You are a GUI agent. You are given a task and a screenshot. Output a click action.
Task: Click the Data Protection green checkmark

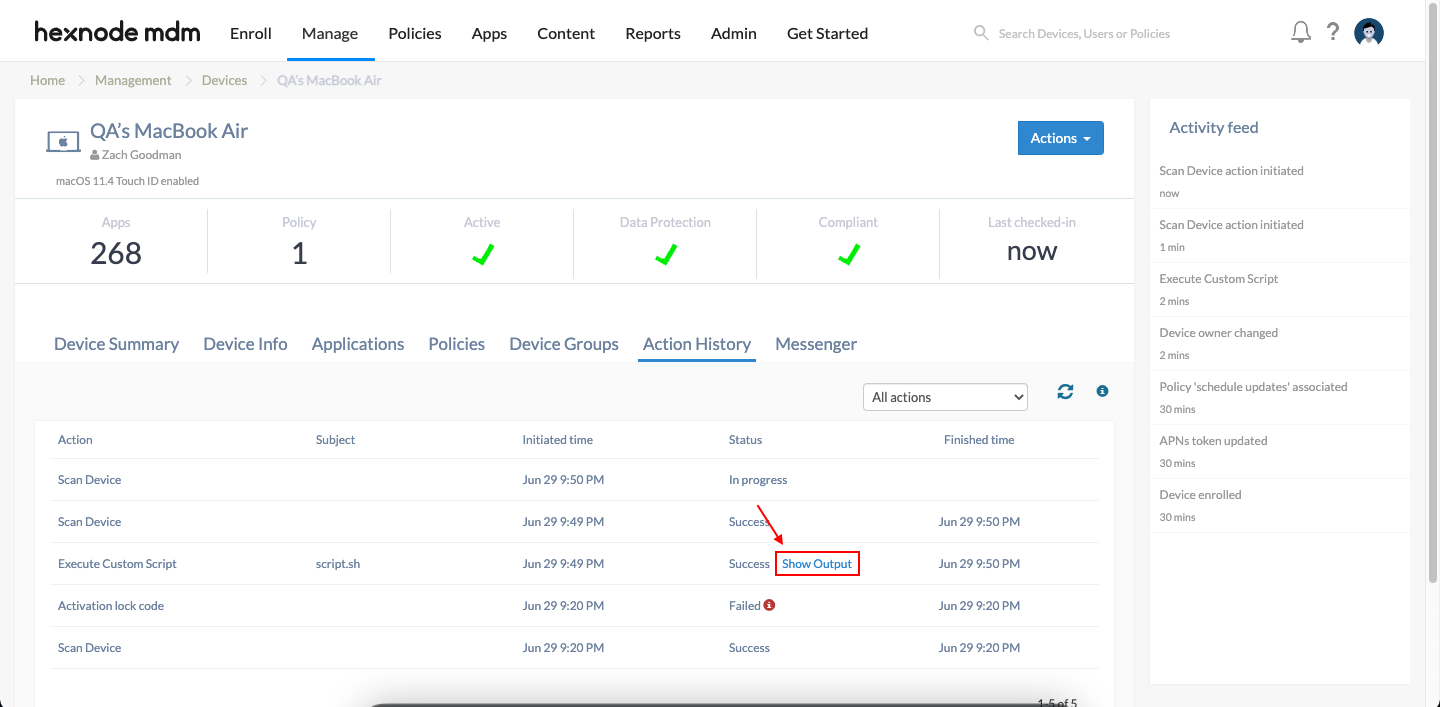coord(665,256)
